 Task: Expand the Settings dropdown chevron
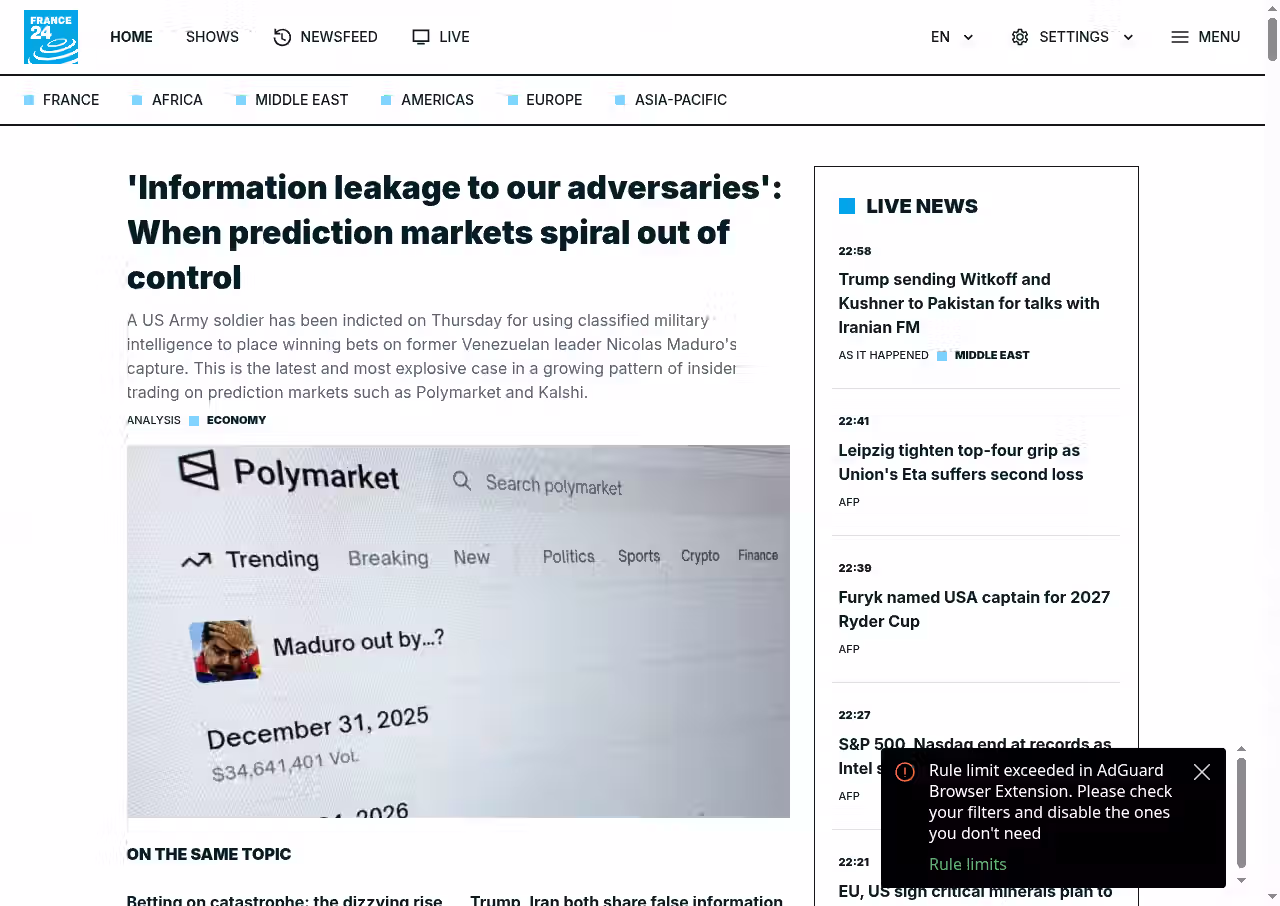tap(1128, 37)
